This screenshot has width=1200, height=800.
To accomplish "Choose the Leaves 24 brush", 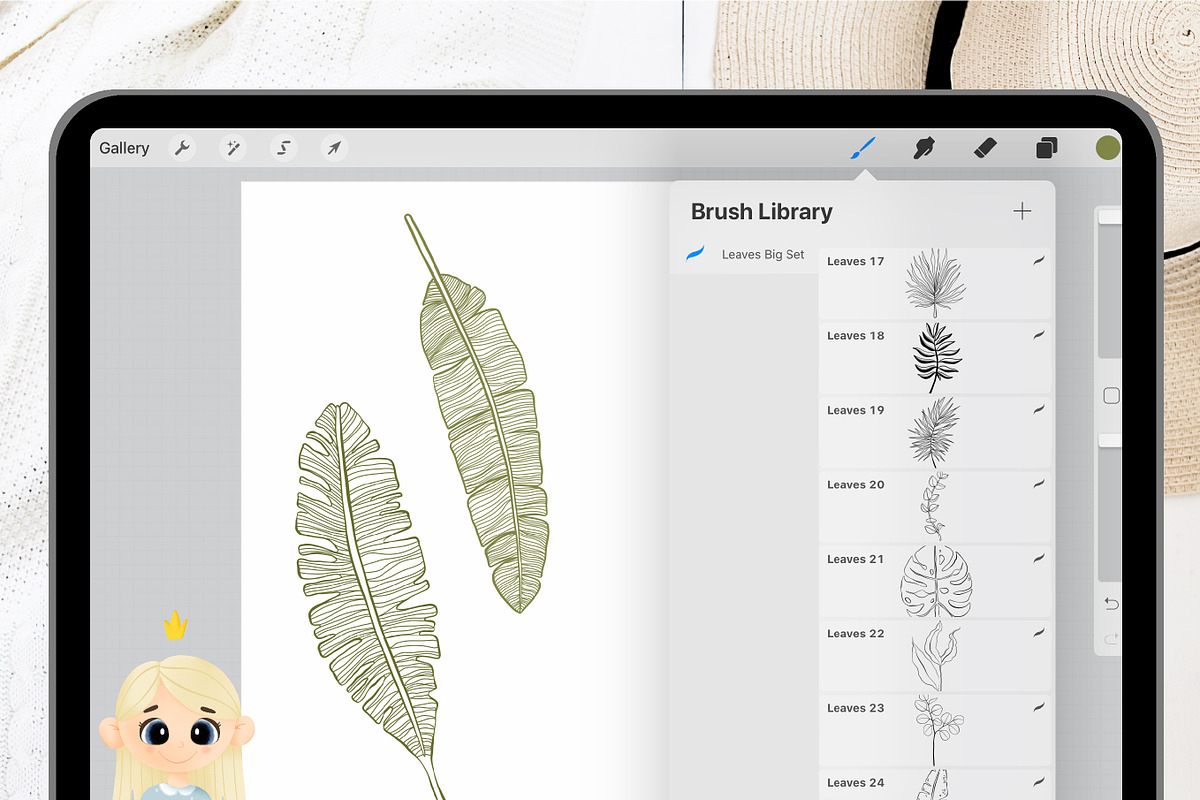I will (x=935, y=785).
